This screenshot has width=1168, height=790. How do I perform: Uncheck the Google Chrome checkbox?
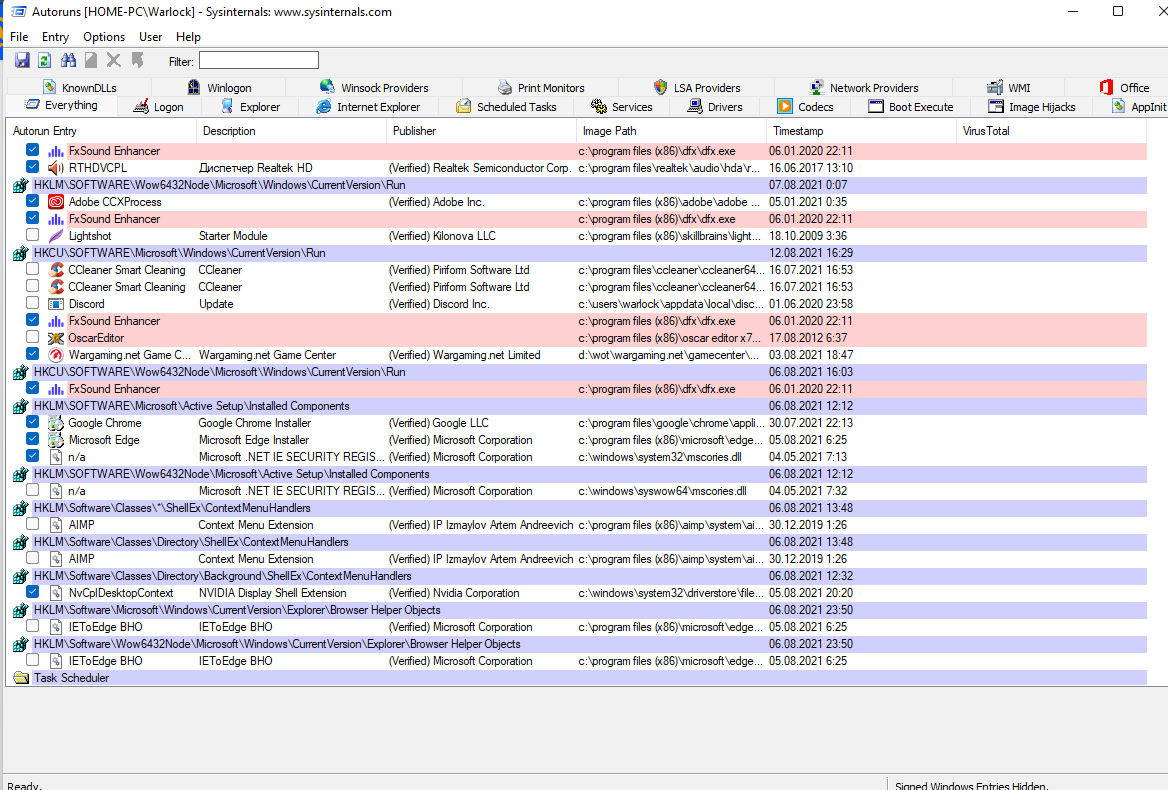click(32, 421)
